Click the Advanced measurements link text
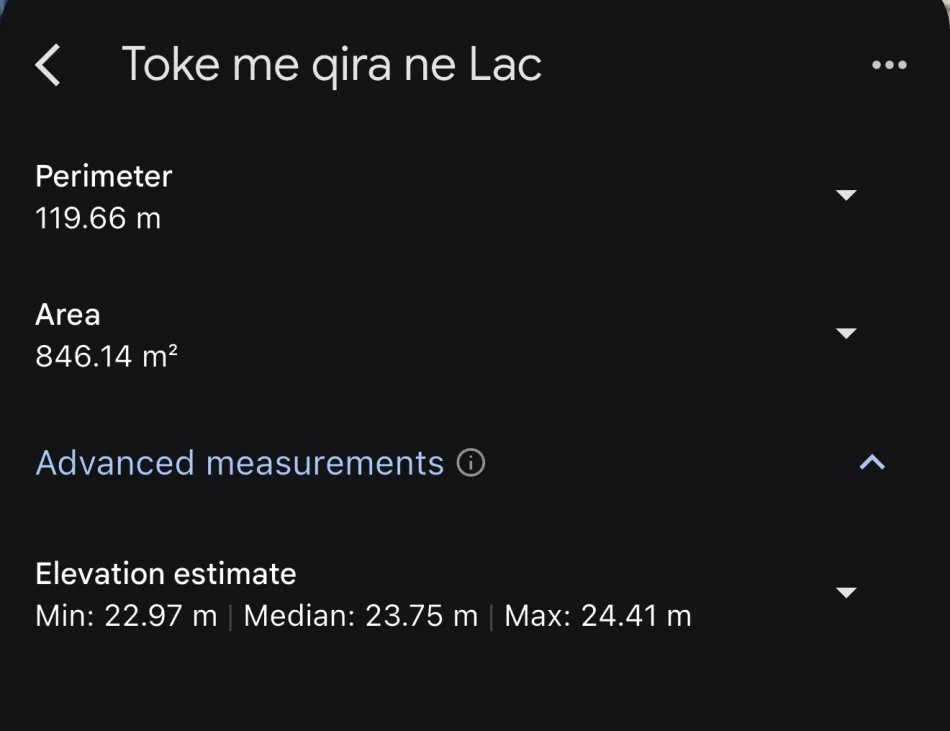This screenshot has width=950, height=731. (240, 463)
